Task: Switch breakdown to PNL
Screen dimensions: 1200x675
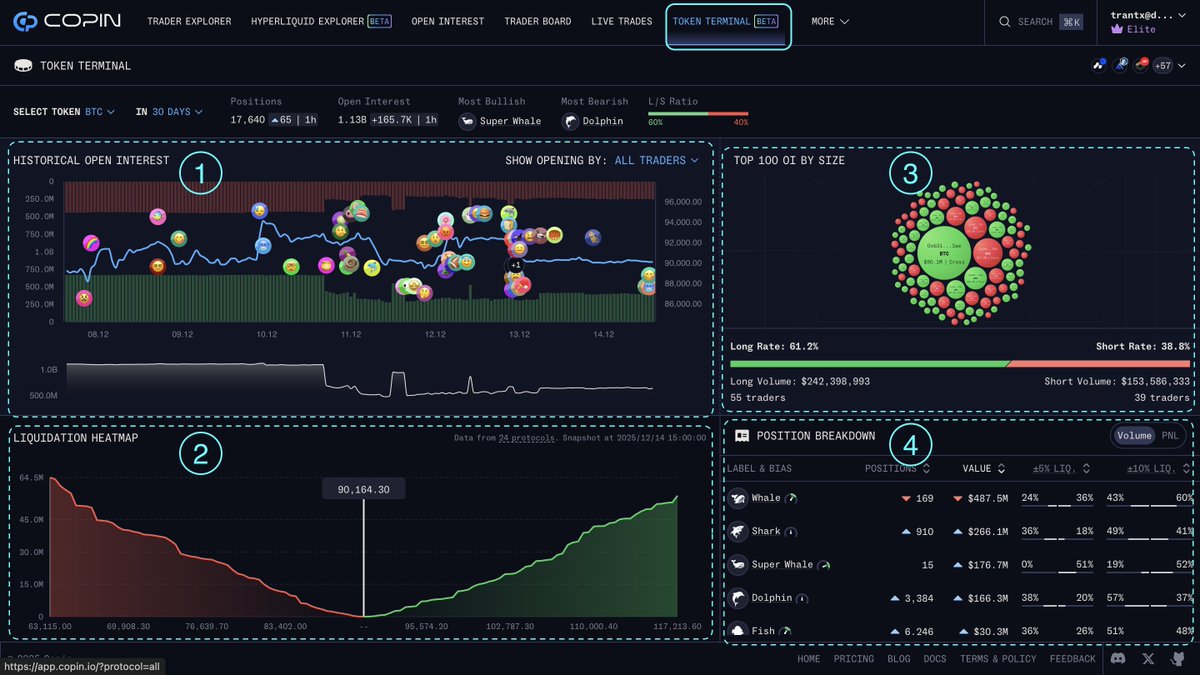Action: (x=1169, y=436)
